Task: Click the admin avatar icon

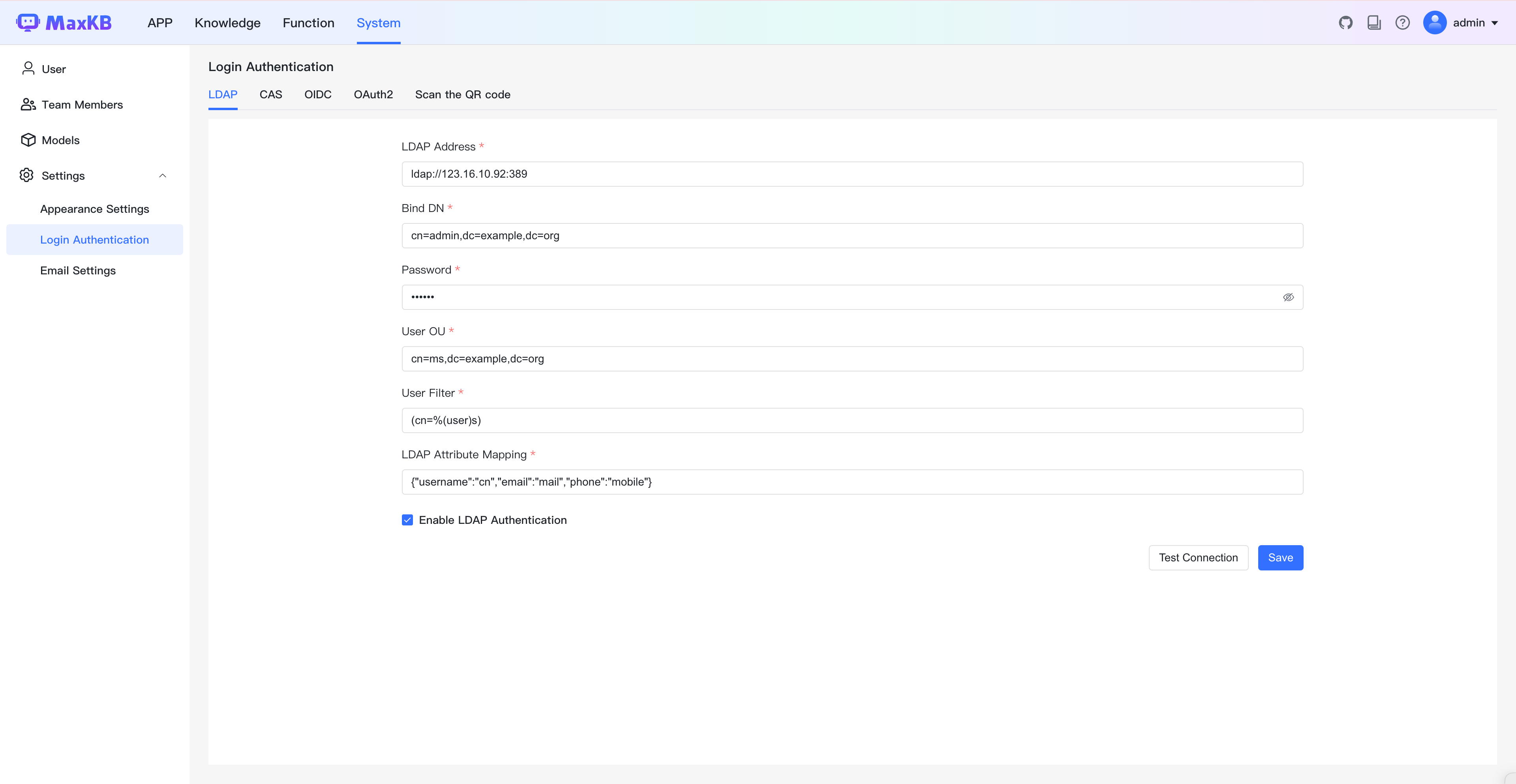Action: click(x=1435, y=23)
